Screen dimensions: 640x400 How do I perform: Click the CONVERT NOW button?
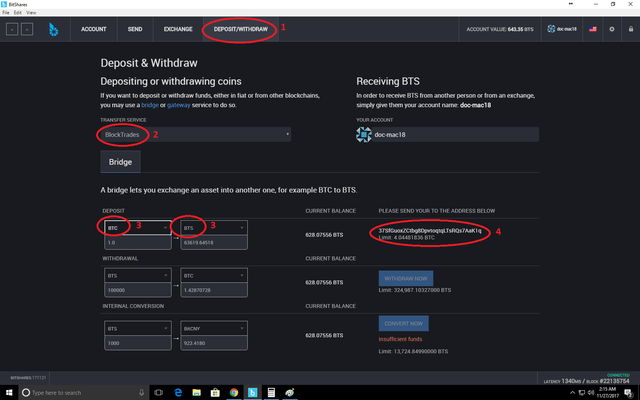(x=403, y=323)
